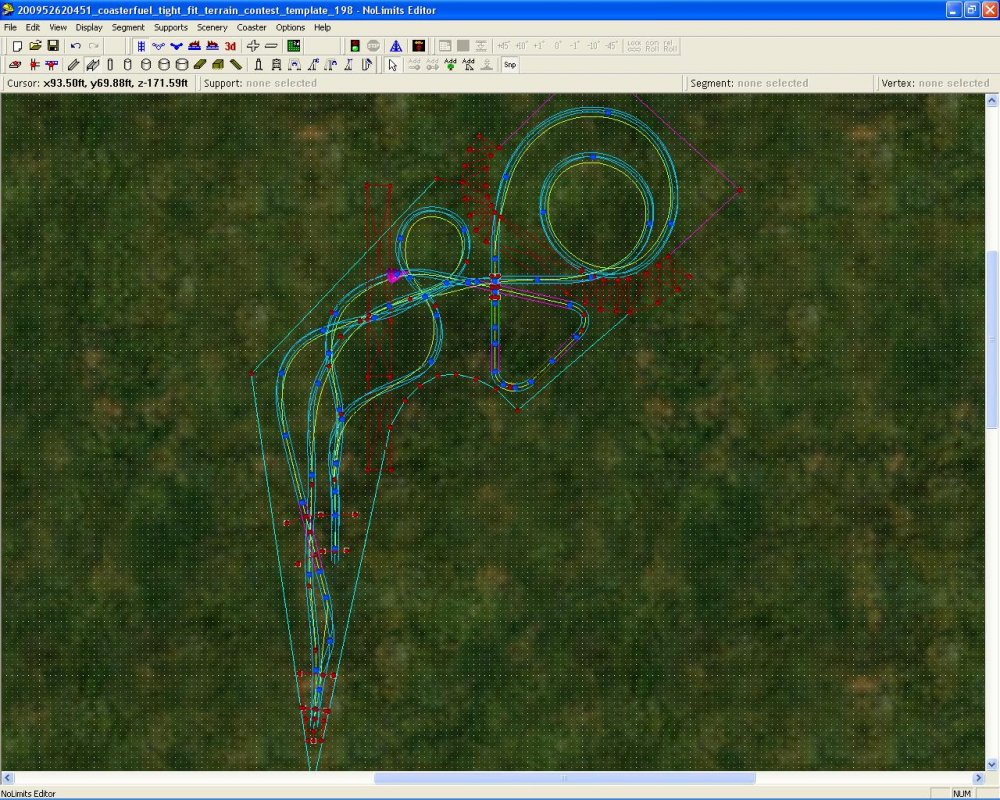Viewport: 1000px width, 800px height.
Task: Undo the last edit
Action: coord(75,46)
